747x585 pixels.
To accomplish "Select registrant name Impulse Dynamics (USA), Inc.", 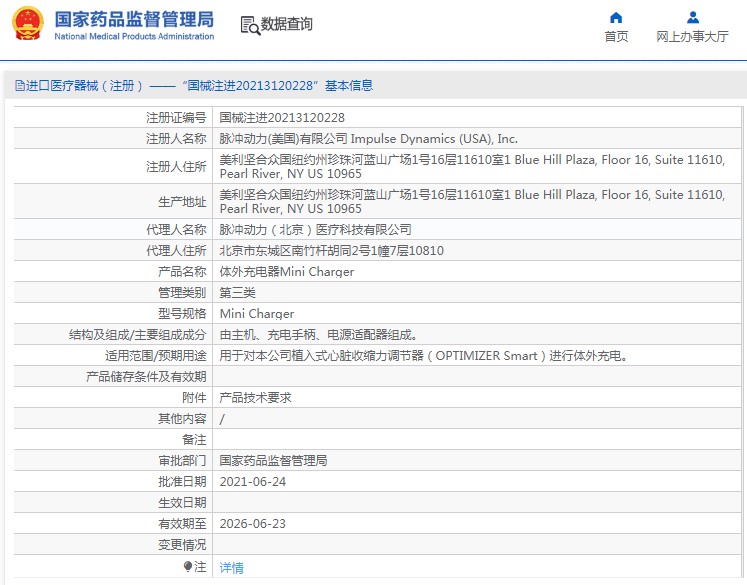I will click(x=434, y=139).
